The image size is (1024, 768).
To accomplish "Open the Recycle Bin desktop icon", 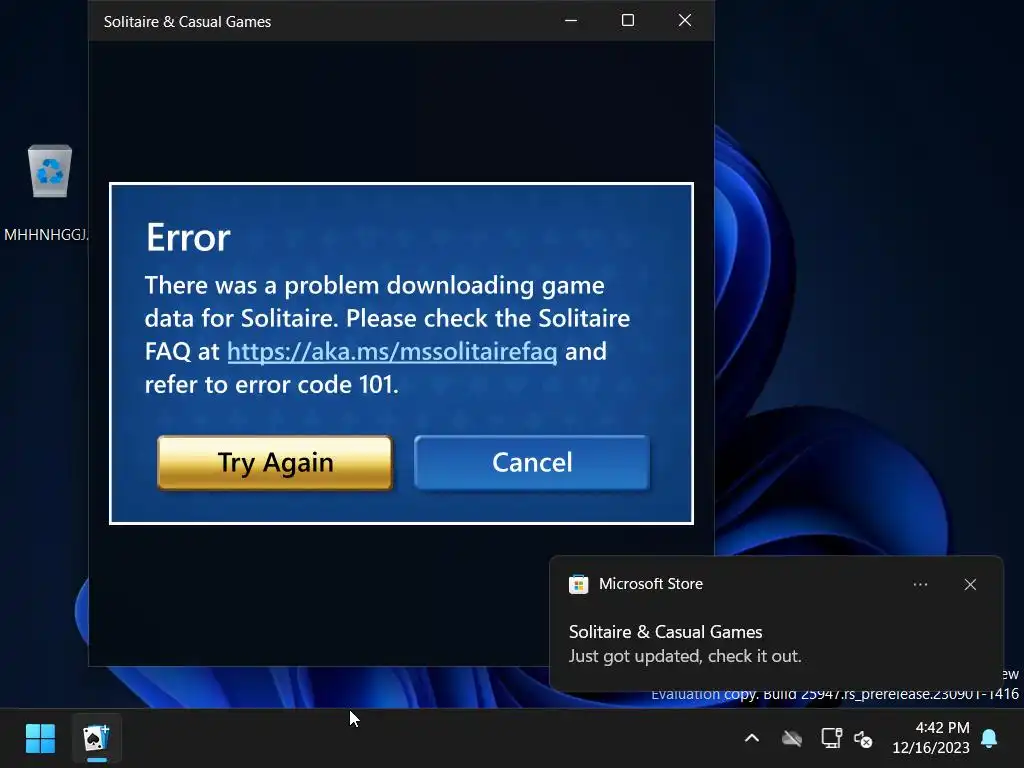I will (x=50, y=171).
